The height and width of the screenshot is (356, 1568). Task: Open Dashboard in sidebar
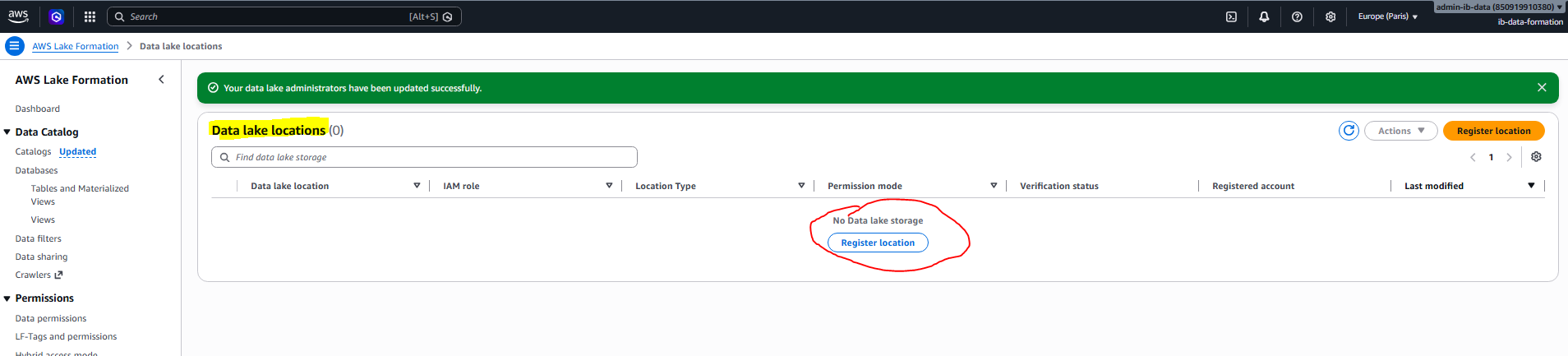coord(37,109)
